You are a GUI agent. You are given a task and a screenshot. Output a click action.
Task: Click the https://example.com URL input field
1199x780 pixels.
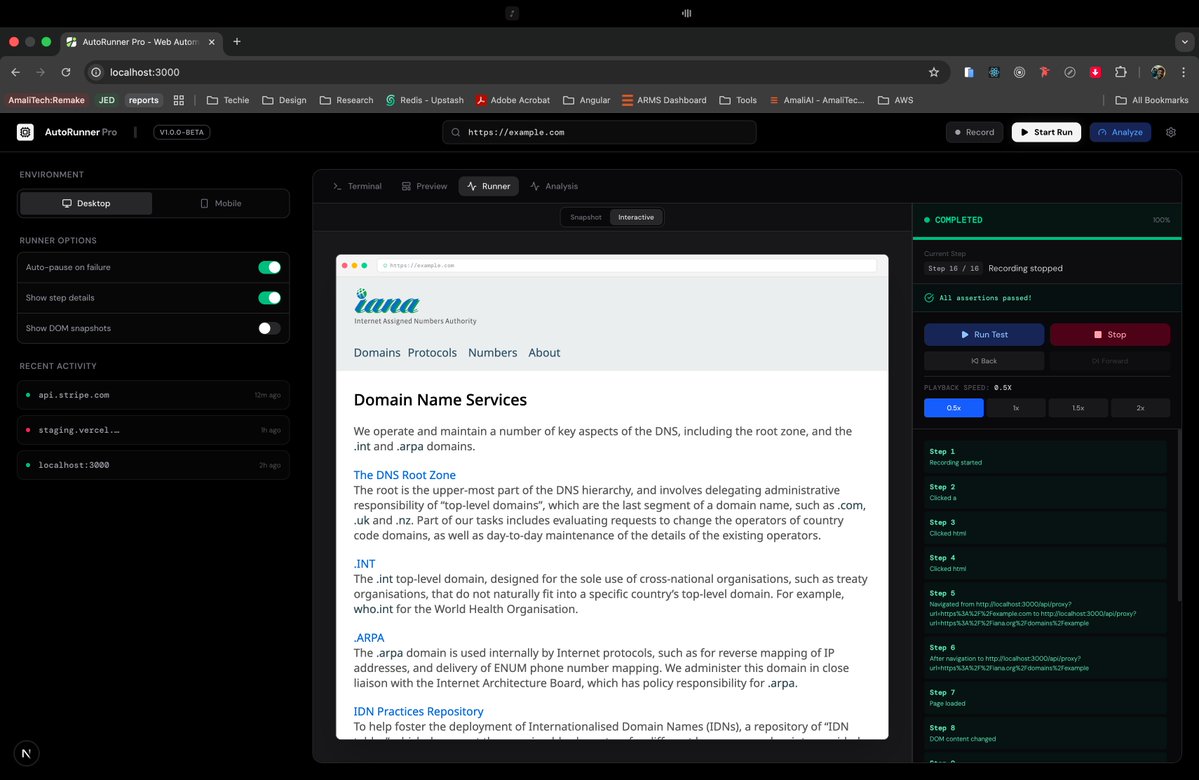598,132
